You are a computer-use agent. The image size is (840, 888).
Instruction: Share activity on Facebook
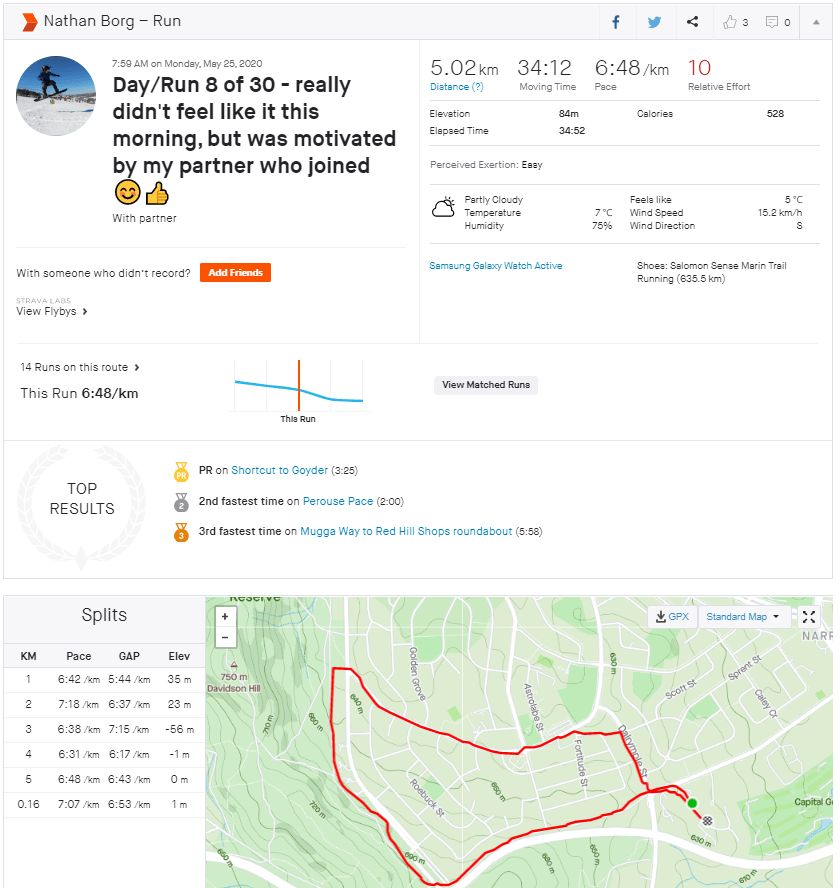point(616,22)
